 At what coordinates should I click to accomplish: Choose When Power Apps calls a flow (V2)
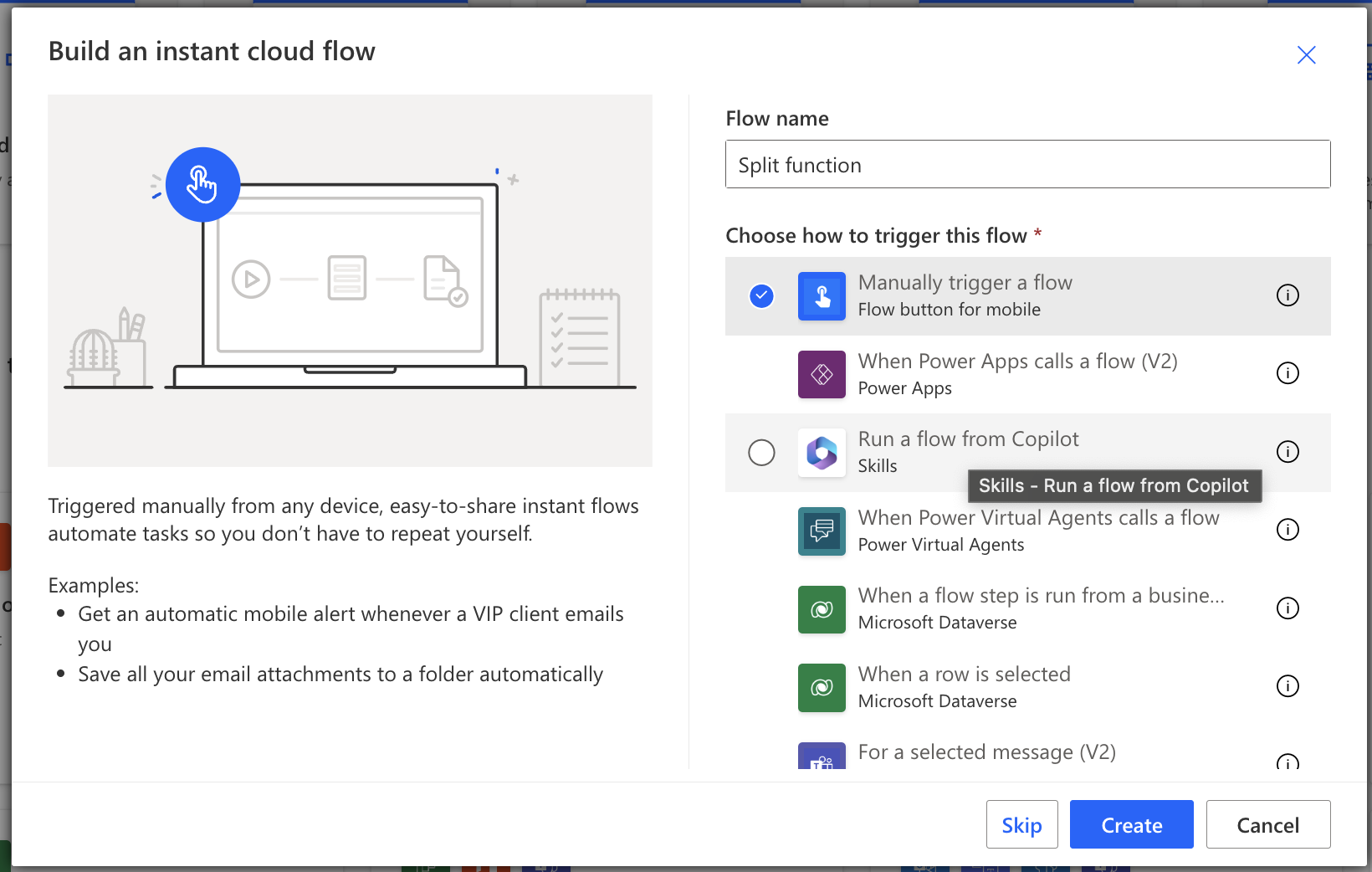click(x=1016, y=362)
